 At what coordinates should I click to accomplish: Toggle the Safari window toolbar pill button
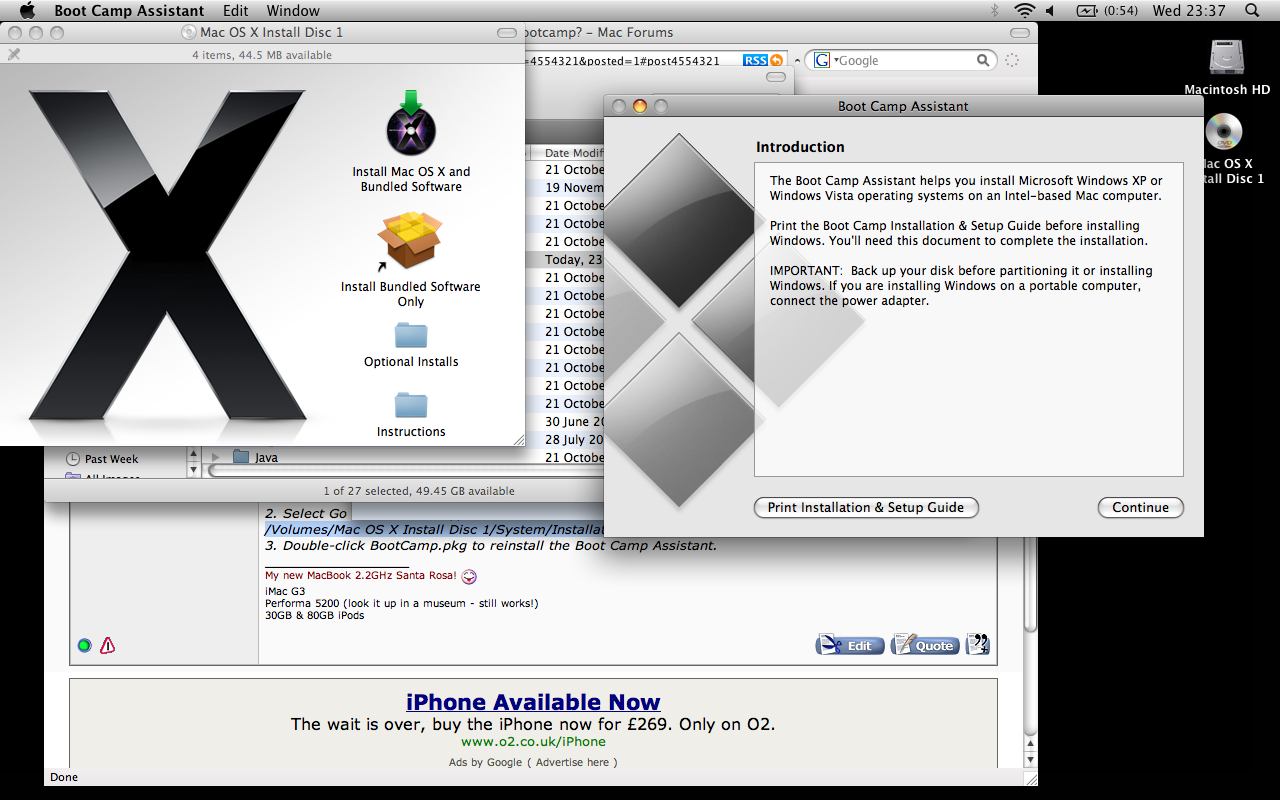[x=1022, y=33]
